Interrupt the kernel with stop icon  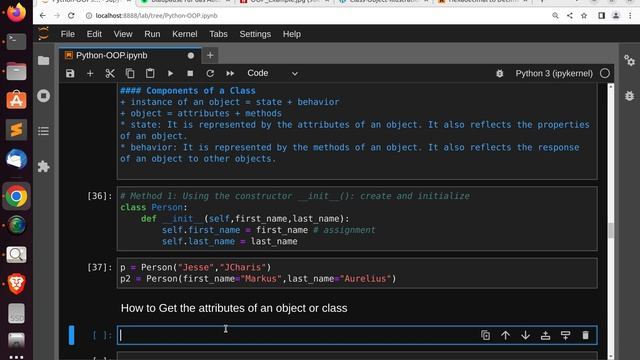[190, 73]
